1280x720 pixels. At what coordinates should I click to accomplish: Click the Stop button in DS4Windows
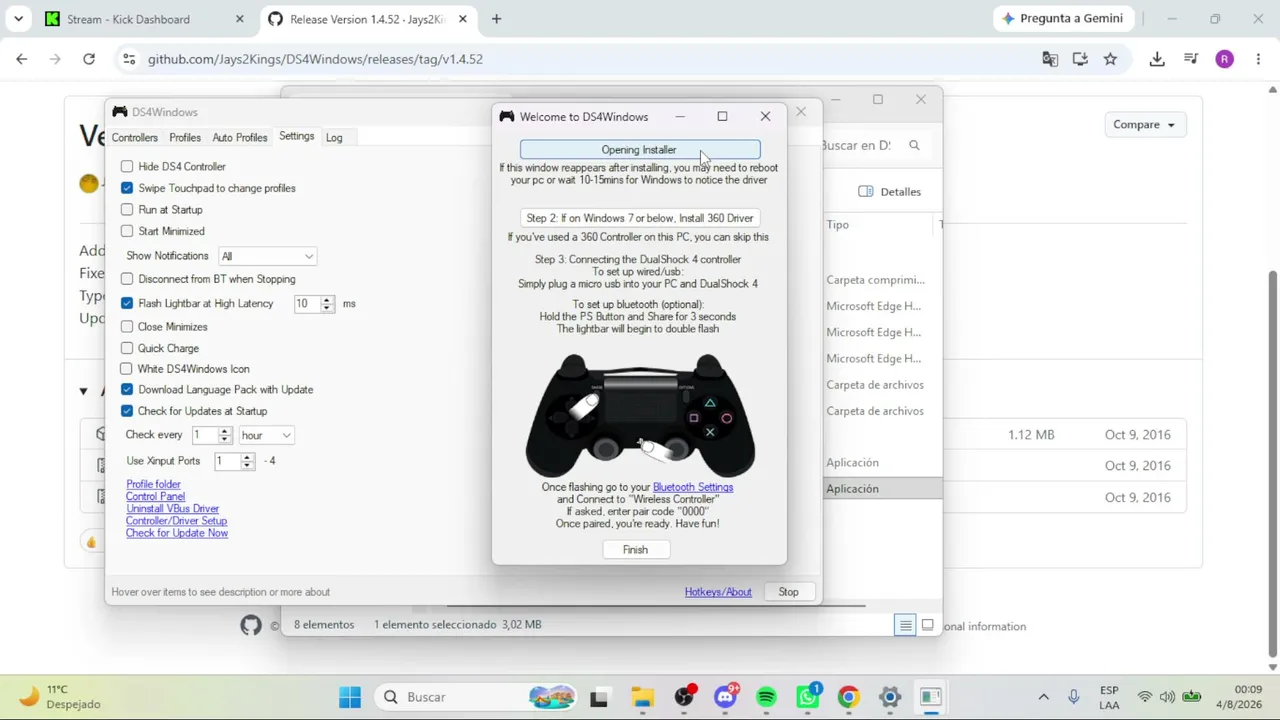click(x=788, y=592)
